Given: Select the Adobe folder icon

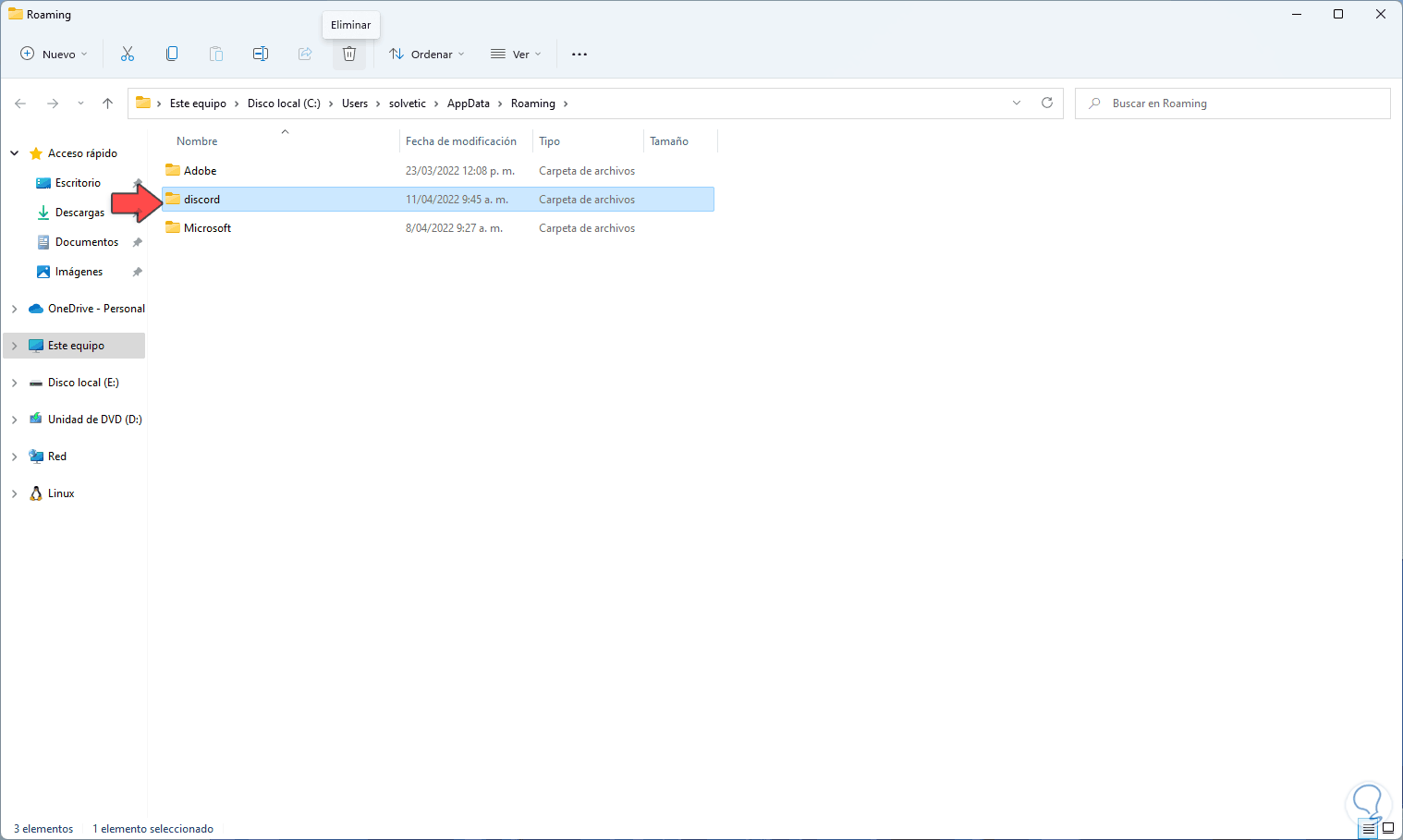Looking at the screenshot, I should click(x=173, y=170).
